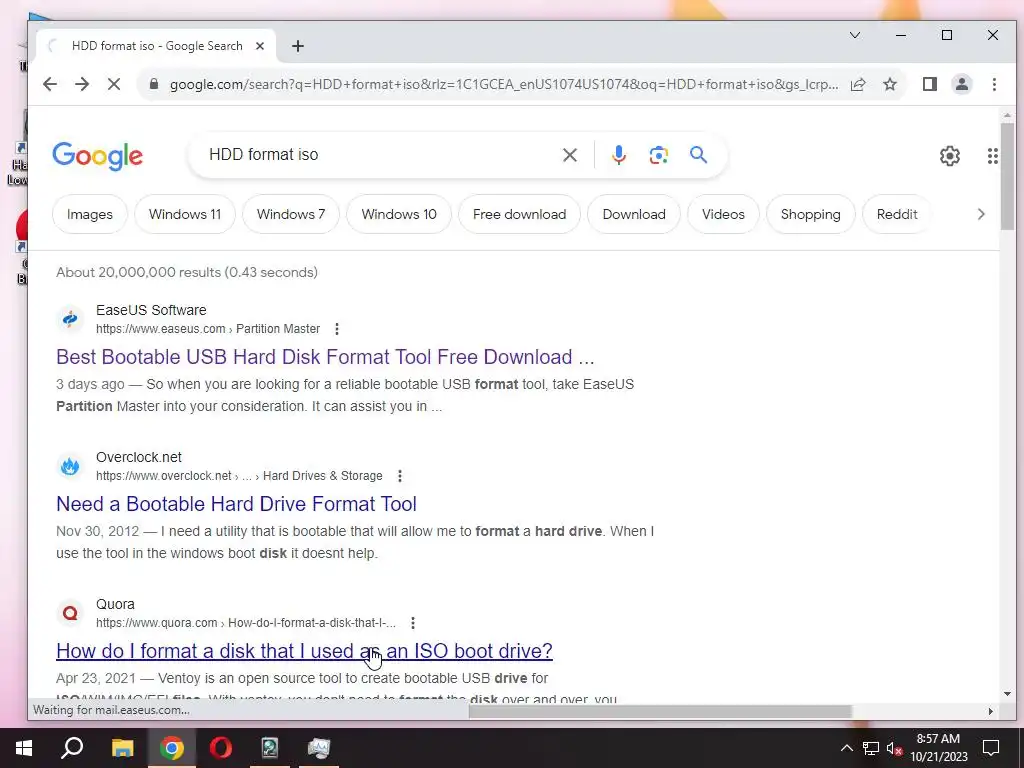This screenshot has height=768, width=1024.
Task: Click the horizontal scrollbar thumb
Action: (660, 711)
